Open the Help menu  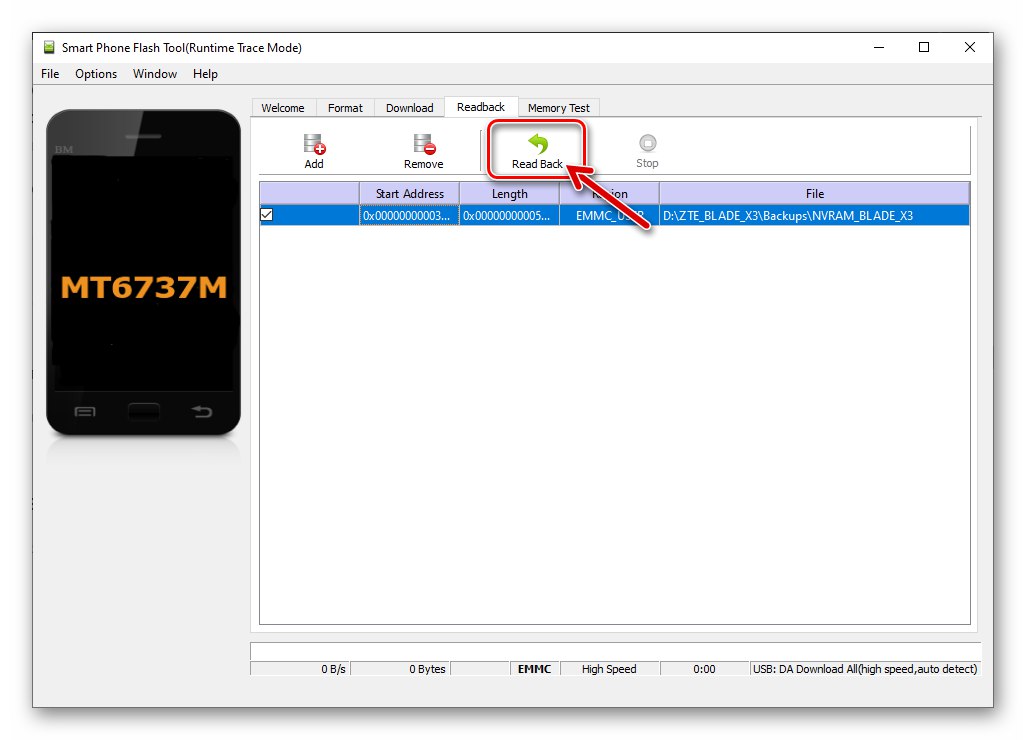205,74
